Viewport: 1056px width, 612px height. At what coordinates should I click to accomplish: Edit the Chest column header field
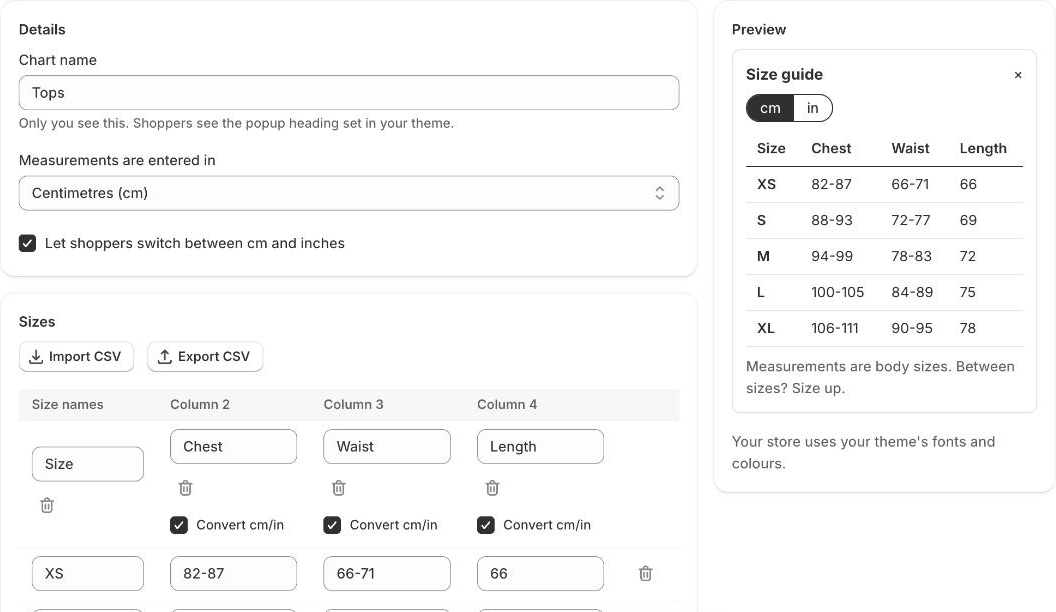tap(233, 446)
